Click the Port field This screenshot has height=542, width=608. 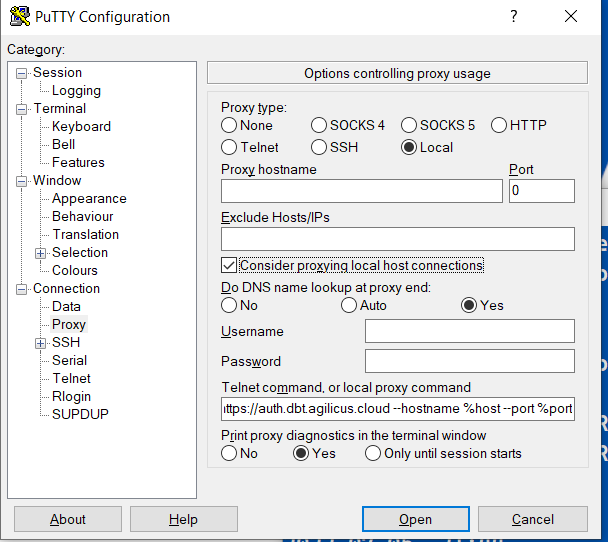[542, 191]
